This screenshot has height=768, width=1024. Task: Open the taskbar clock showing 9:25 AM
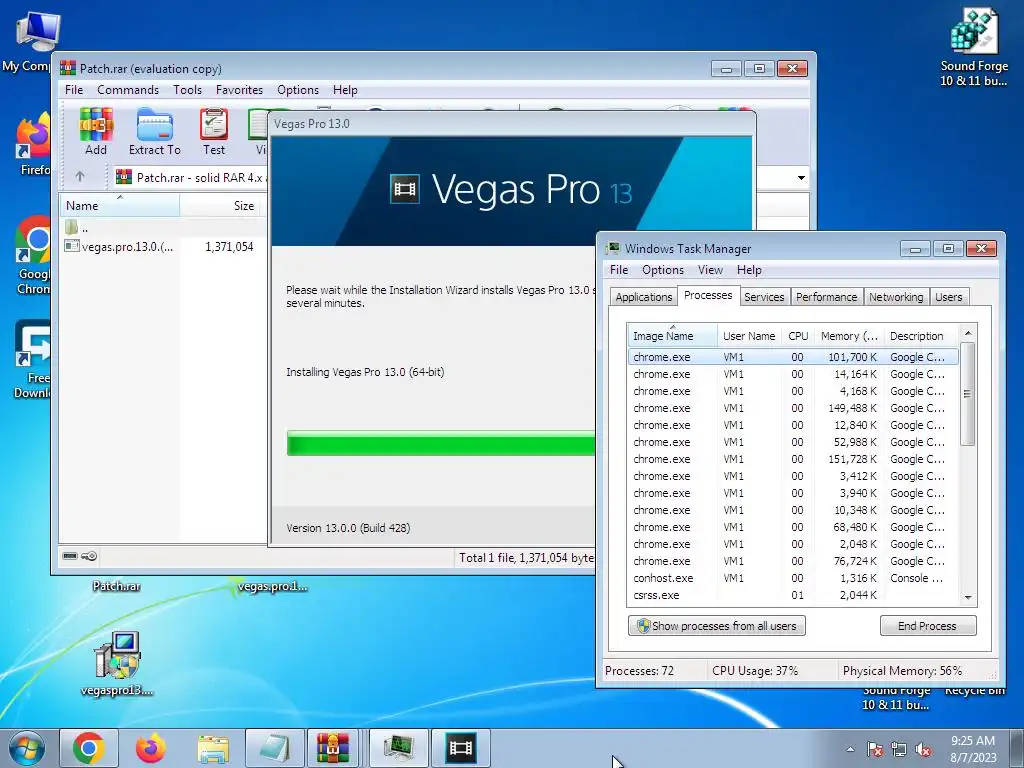pos(973,748)
